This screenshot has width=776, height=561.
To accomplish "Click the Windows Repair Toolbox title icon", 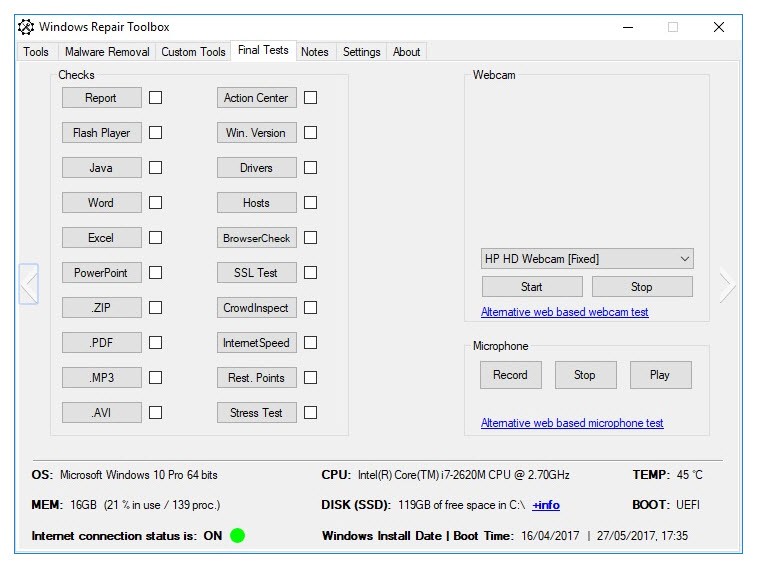I will [x=26, y=27].
